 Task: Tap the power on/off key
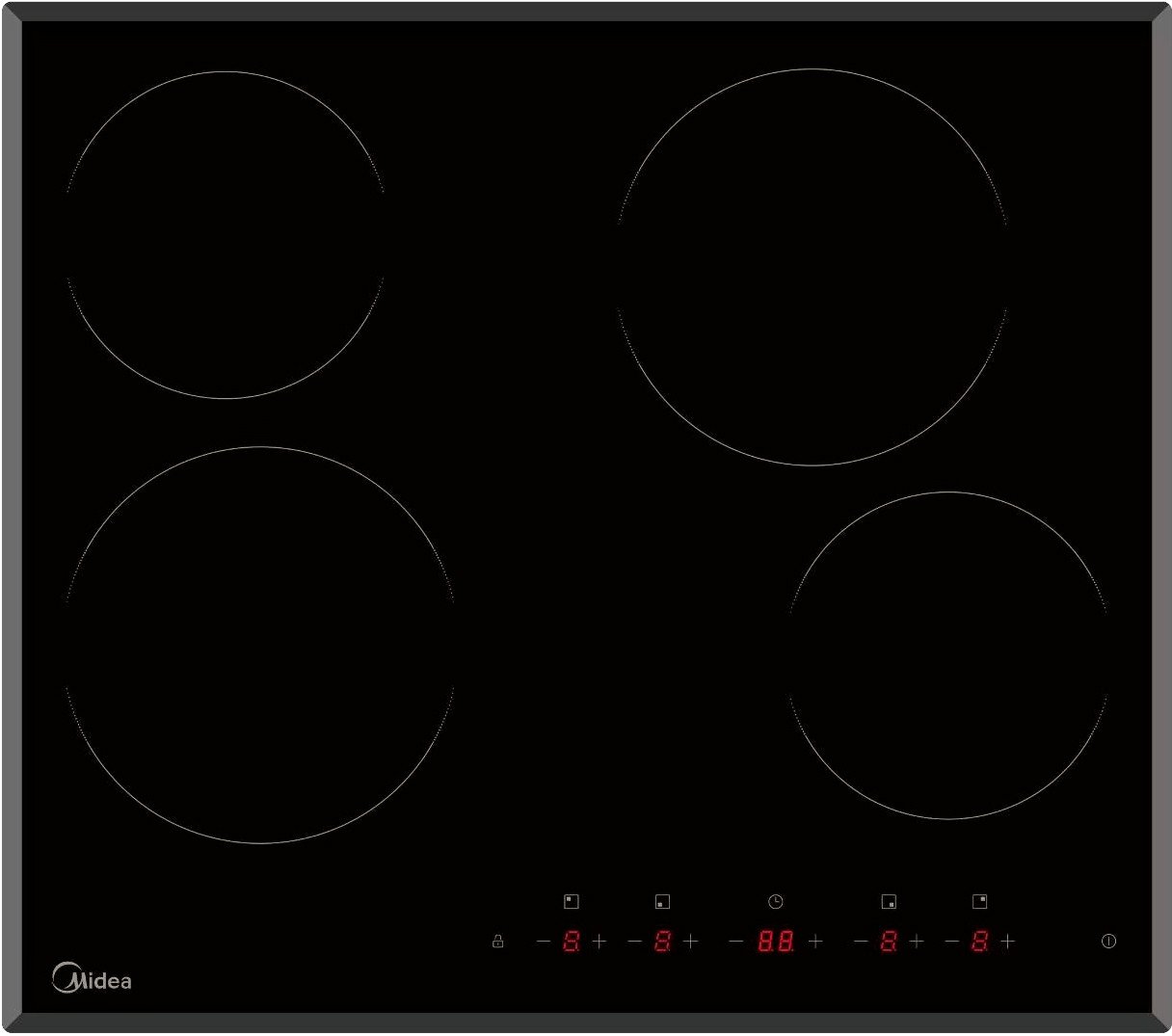coord(1108,942)
